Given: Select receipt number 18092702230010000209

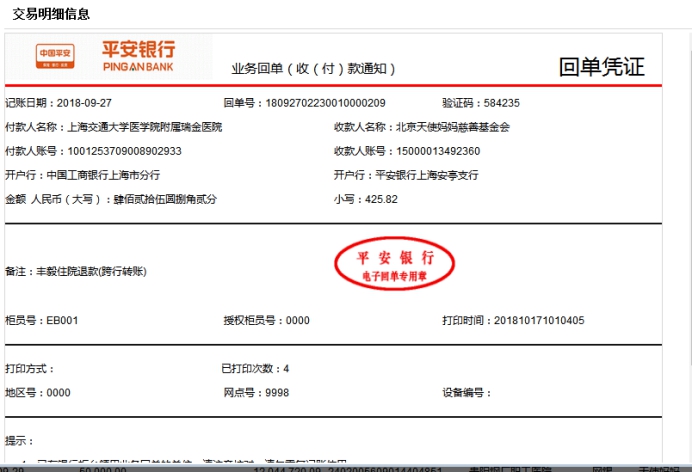Looking at the screenshot, I should click(325, 103).
